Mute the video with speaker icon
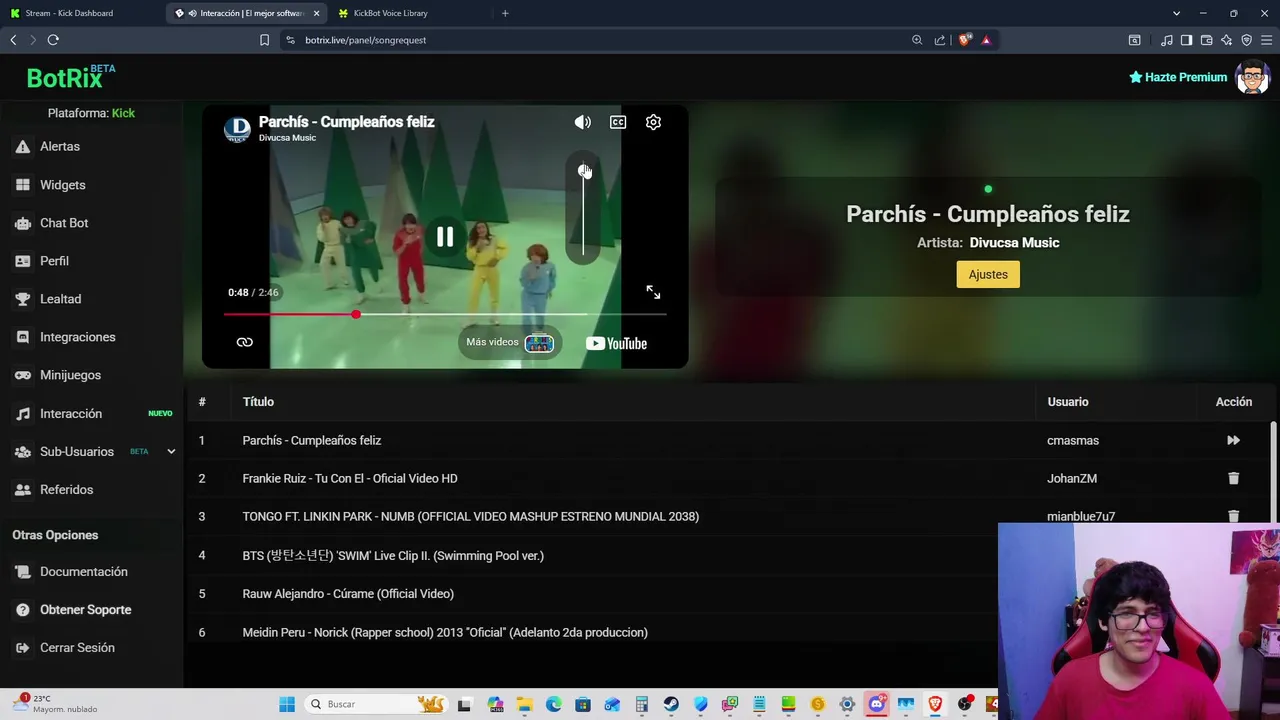Image resolution: width=1280 pixels, height=720 pixels. click(x=583, y=122)
